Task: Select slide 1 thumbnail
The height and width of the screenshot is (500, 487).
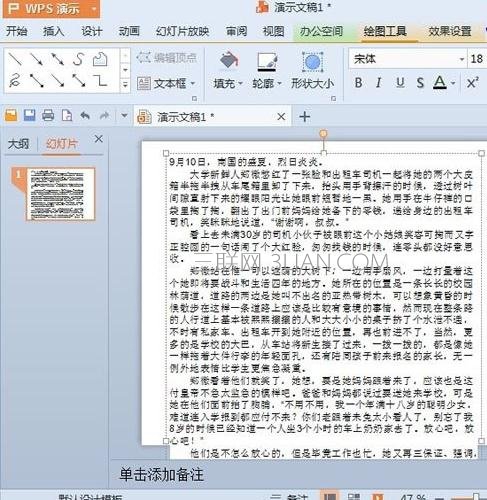Action: coord(60,194)
